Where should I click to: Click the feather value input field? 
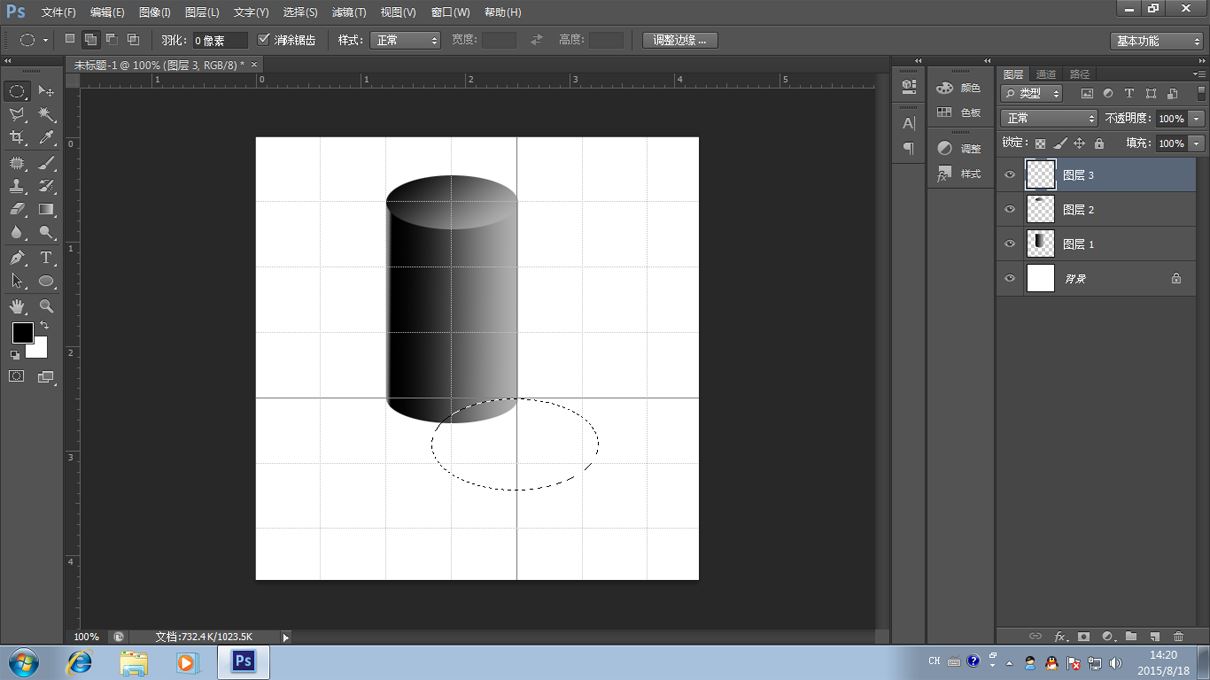[x=219, y=41]
